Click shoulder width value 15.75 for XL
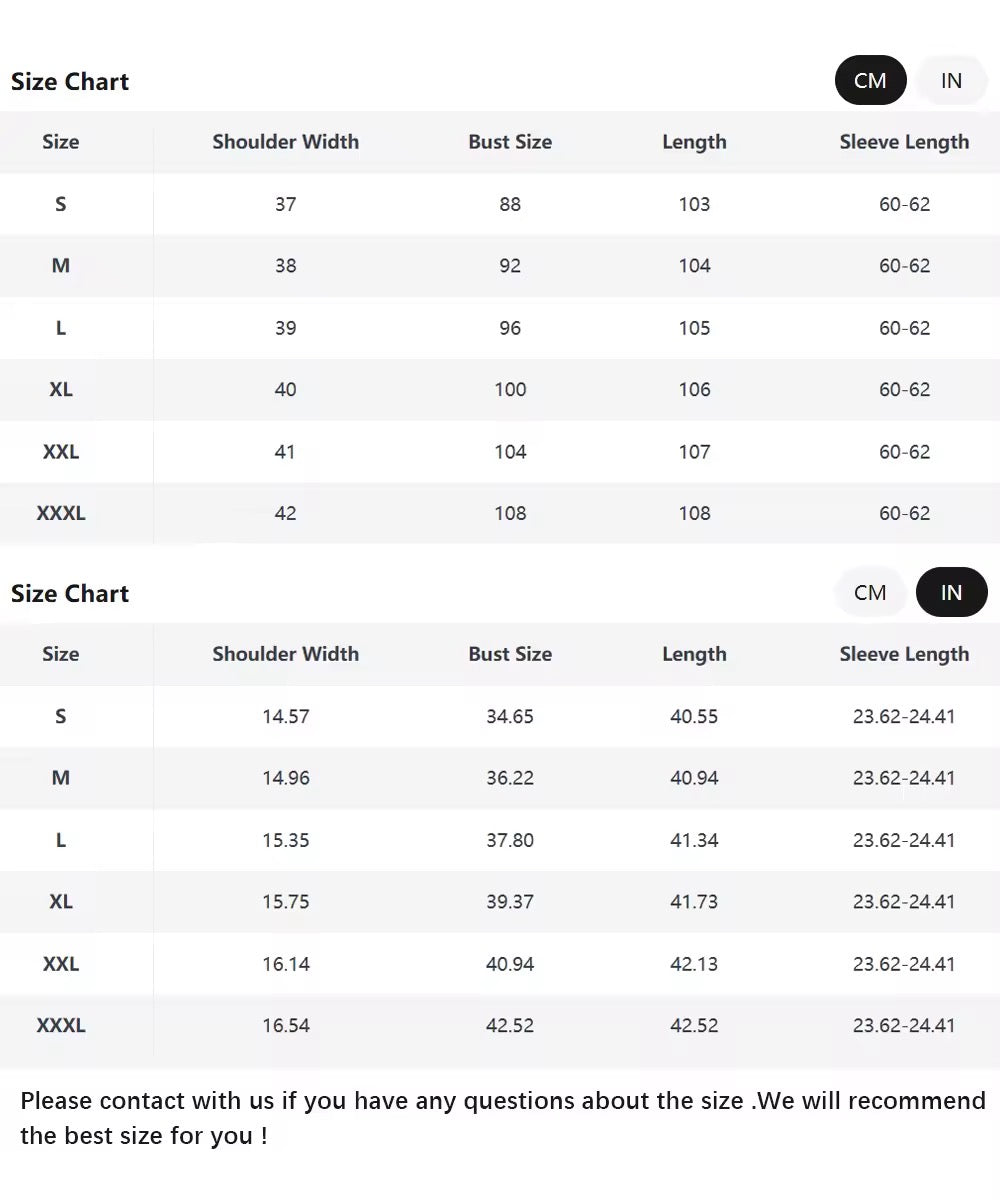Screen dimensions: 1000x1200 (x=286, y=902)
